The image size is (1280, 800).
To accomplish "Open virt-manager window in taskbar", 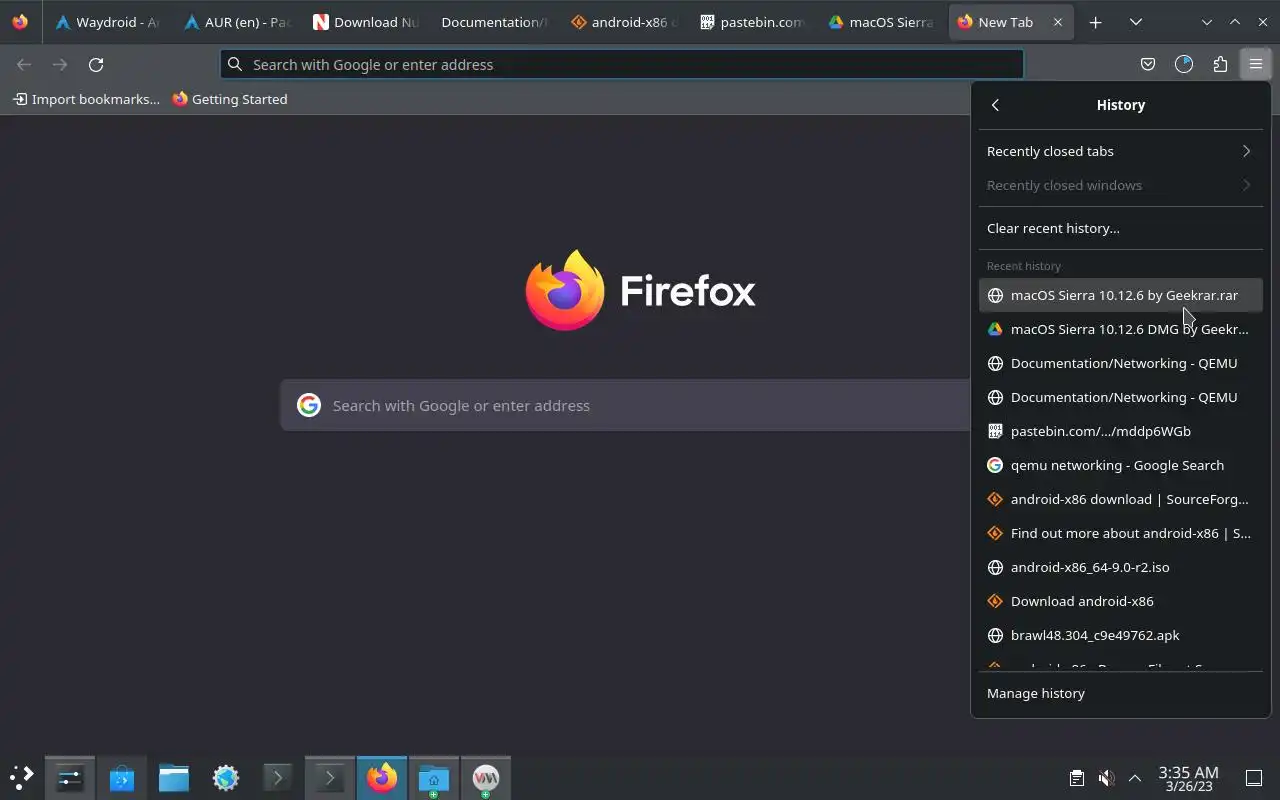I will tap(486, 778).
